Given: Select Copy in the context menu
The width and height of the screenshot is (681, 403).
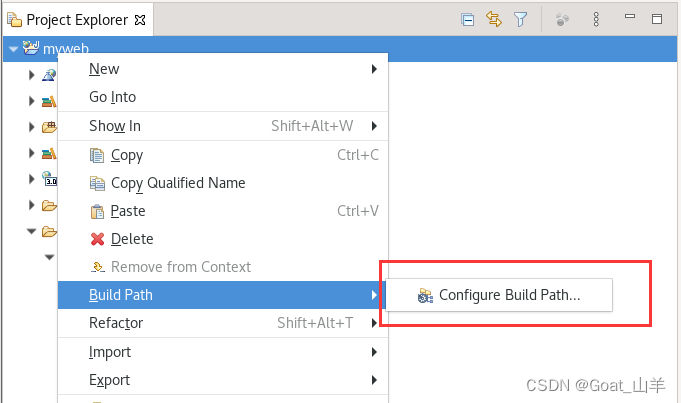Looking at the screenshot, I should [223, 155].
